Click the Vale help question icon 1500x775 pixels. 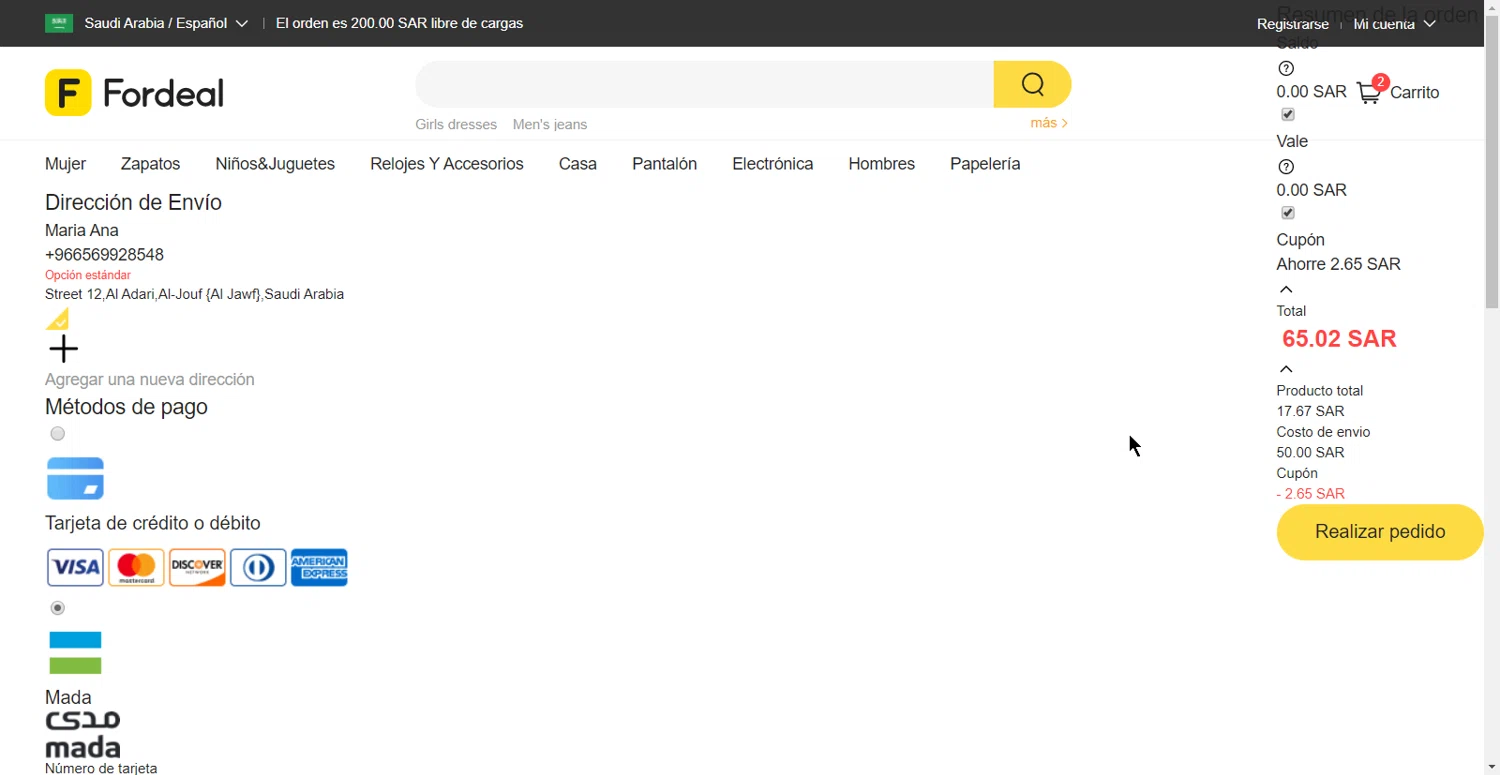[x=1286, y=167]
